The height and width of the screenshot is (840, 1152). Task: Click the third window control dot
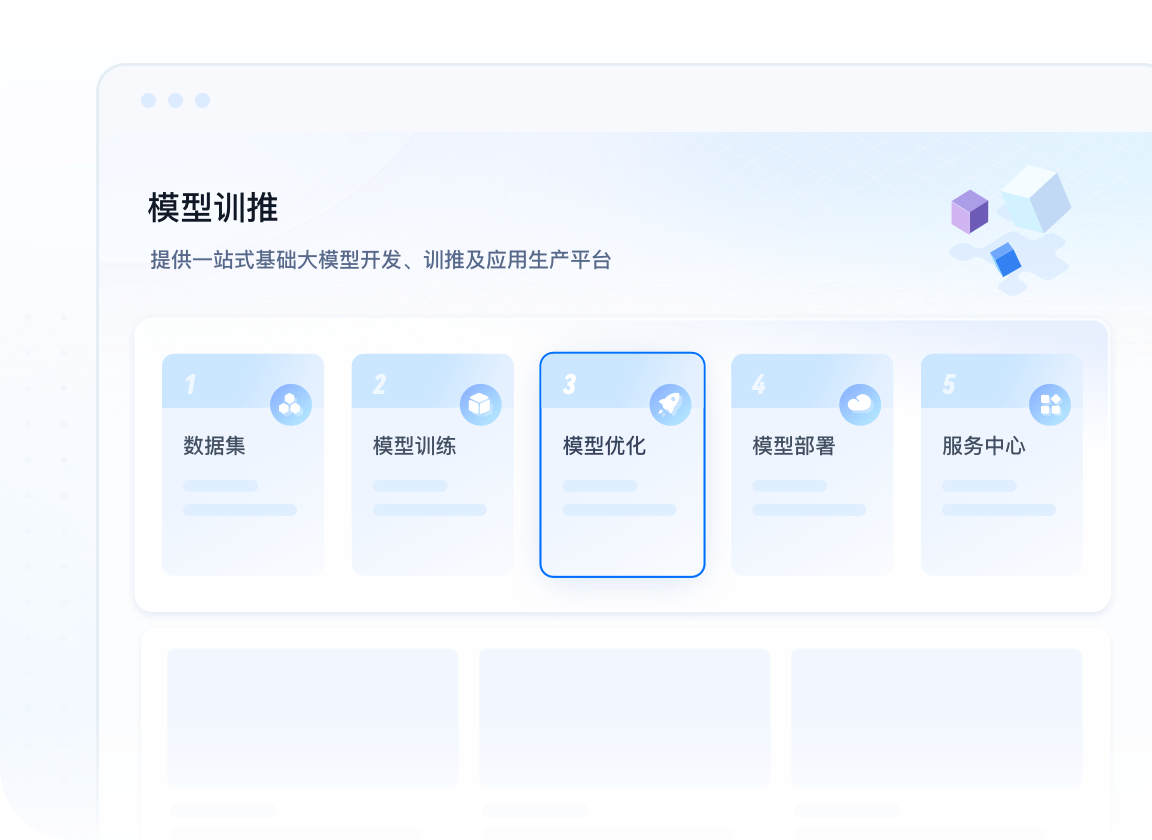click(202, 100)
